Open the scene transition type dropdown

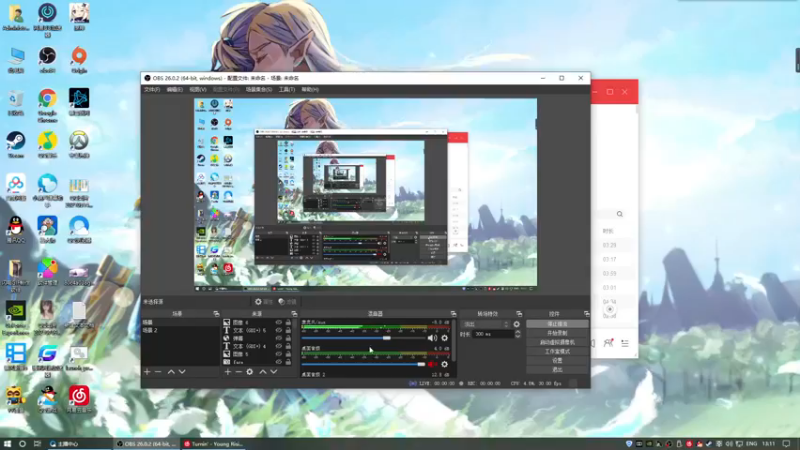click(x=485, y=324)
